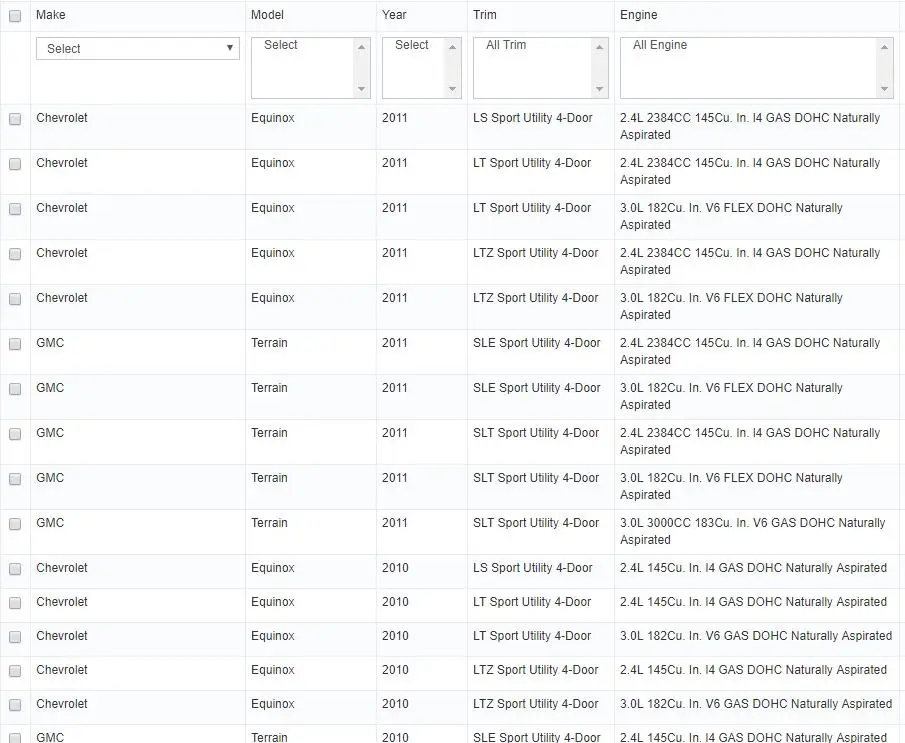Open the Make Select dropdown
The height and width of the screenshot is (743, 905).
138,48
